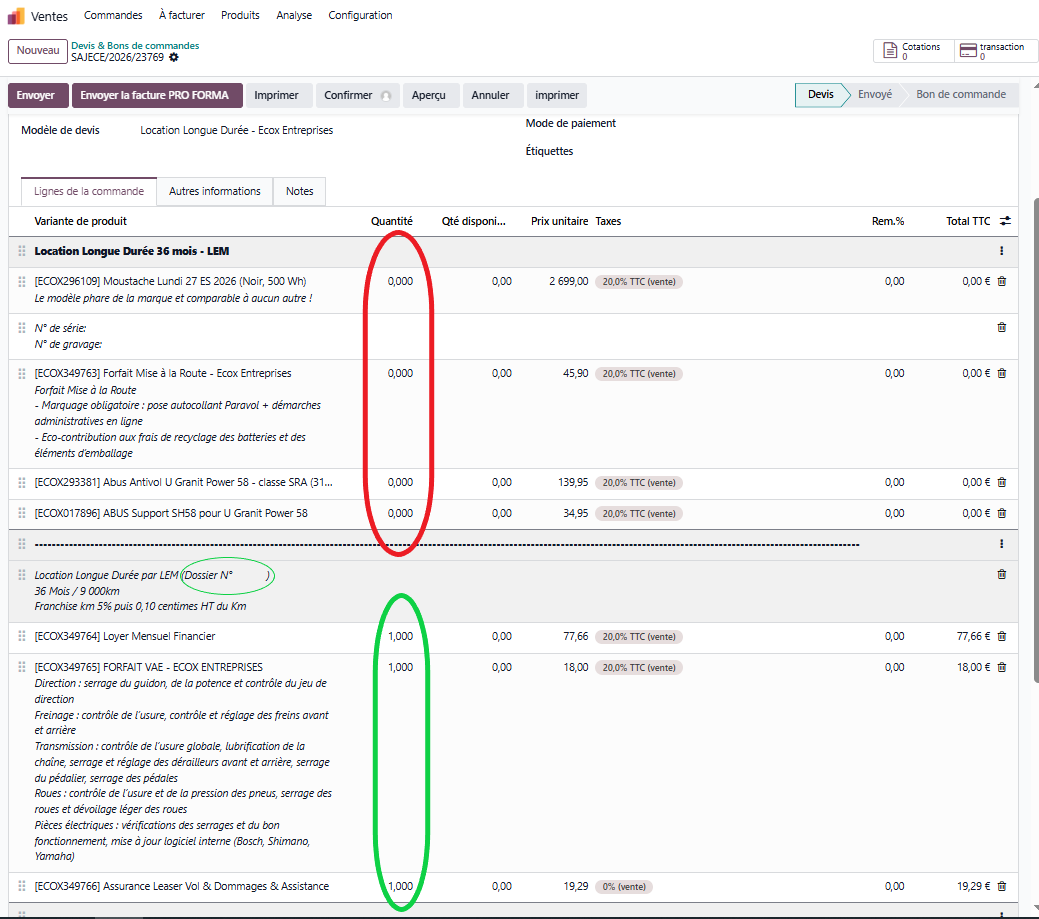Click the avatar icon in Confirmer button

pos(386,96)
